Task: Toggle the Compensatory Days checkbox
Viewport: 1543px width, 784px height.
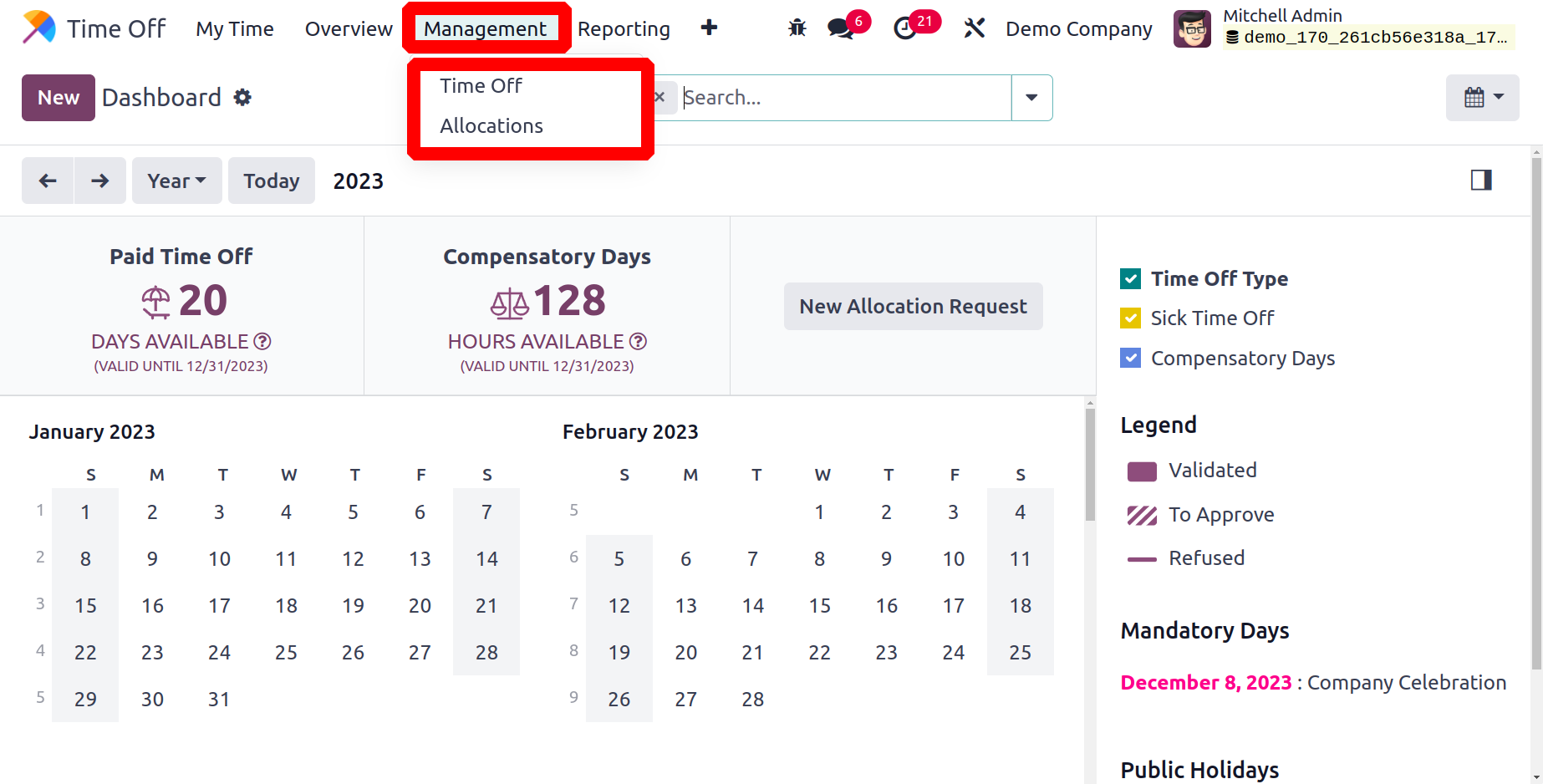Action: tap(1130, 358)
